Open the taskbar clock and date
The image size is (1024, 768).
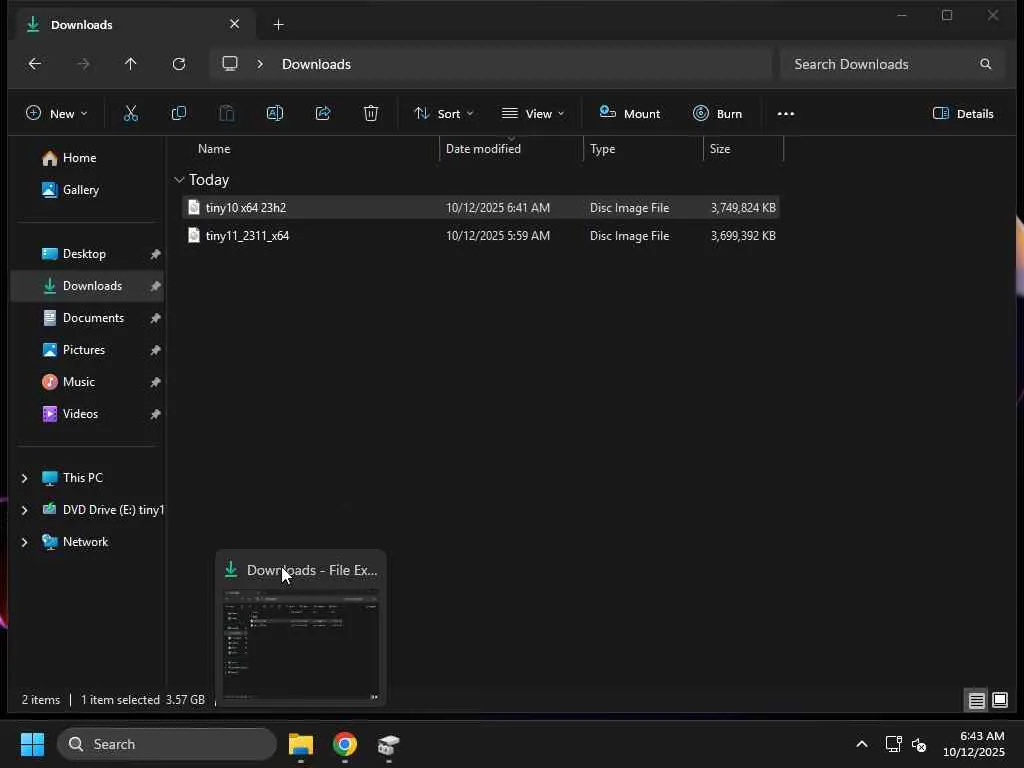974,744
